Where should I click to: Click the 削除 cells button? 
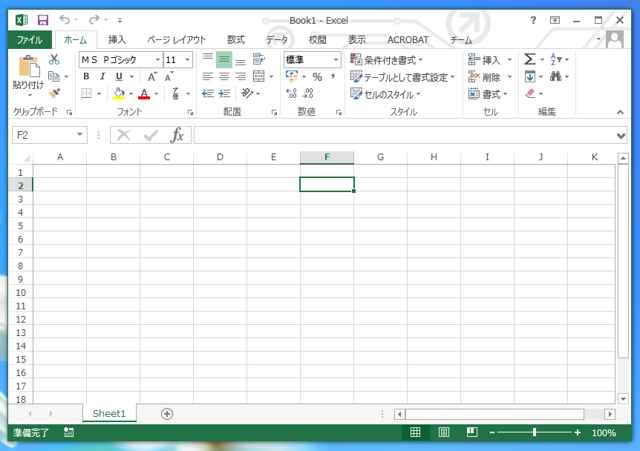coord(489,77)
